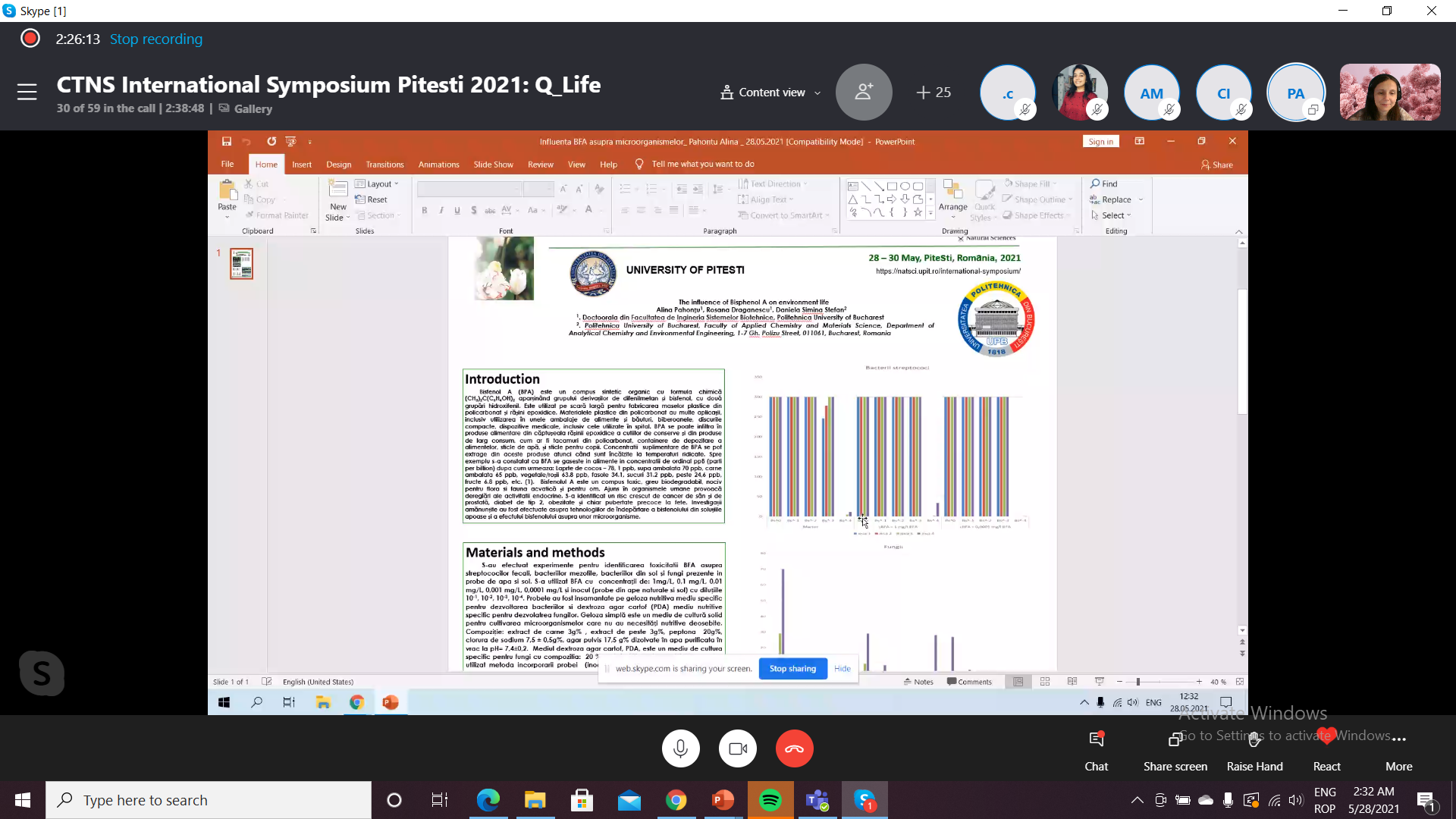The image size is (1456, 819).
Task: Click Hide on sharing notification
Action: pos(842,668)
